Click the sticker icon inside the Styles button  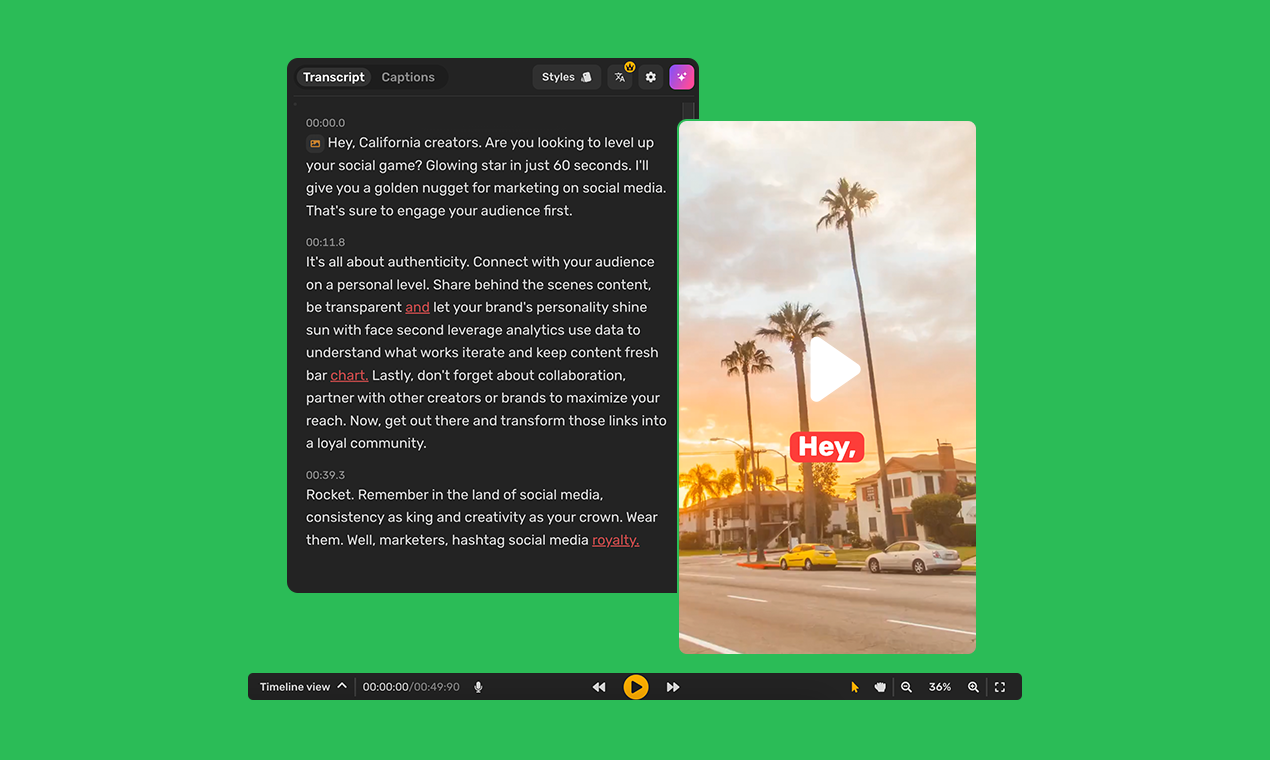click(585, 76)
